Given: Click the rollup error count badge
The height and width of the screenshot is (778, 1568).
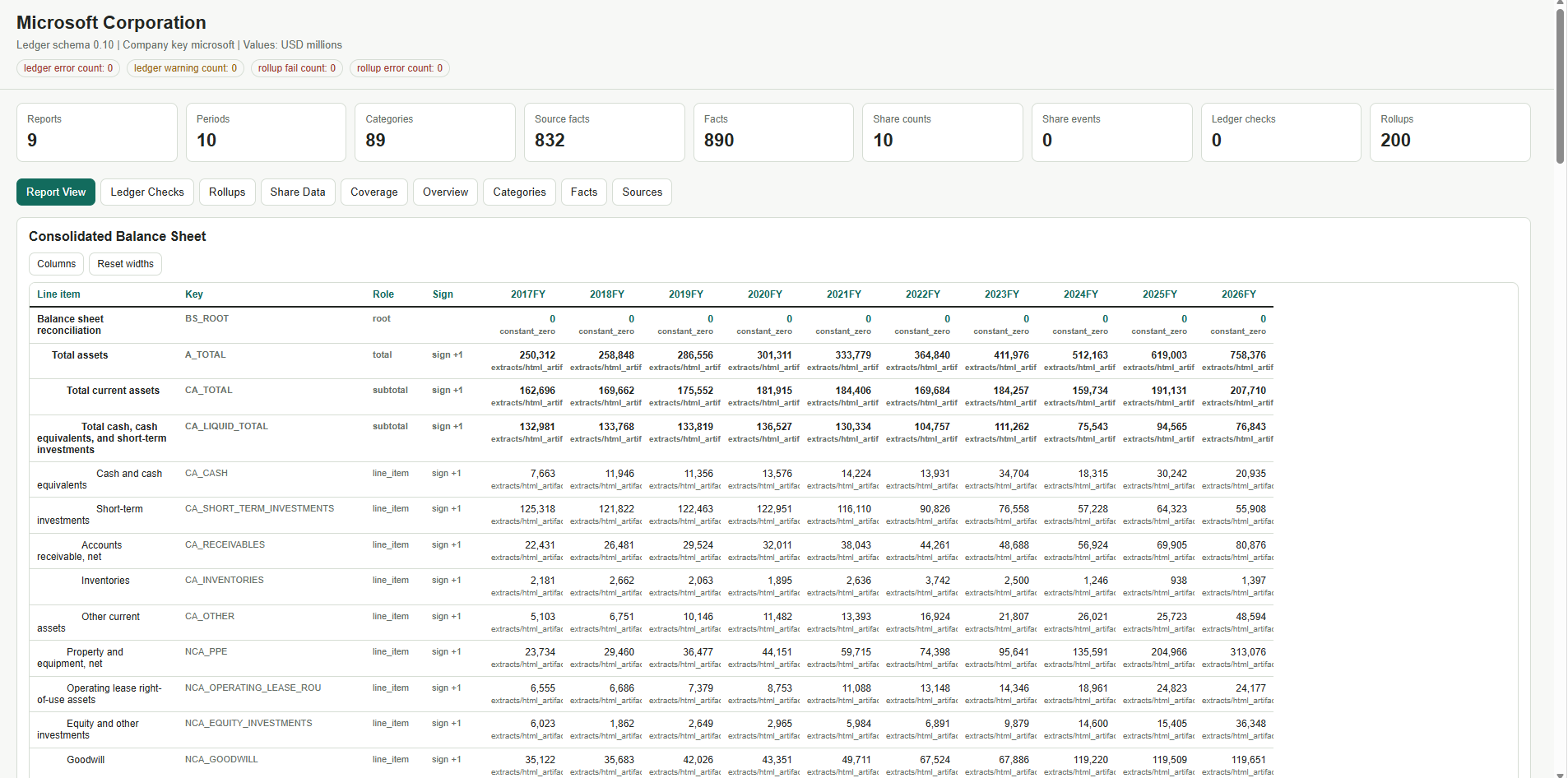Looking at the screenshot, I should (400, 68).
